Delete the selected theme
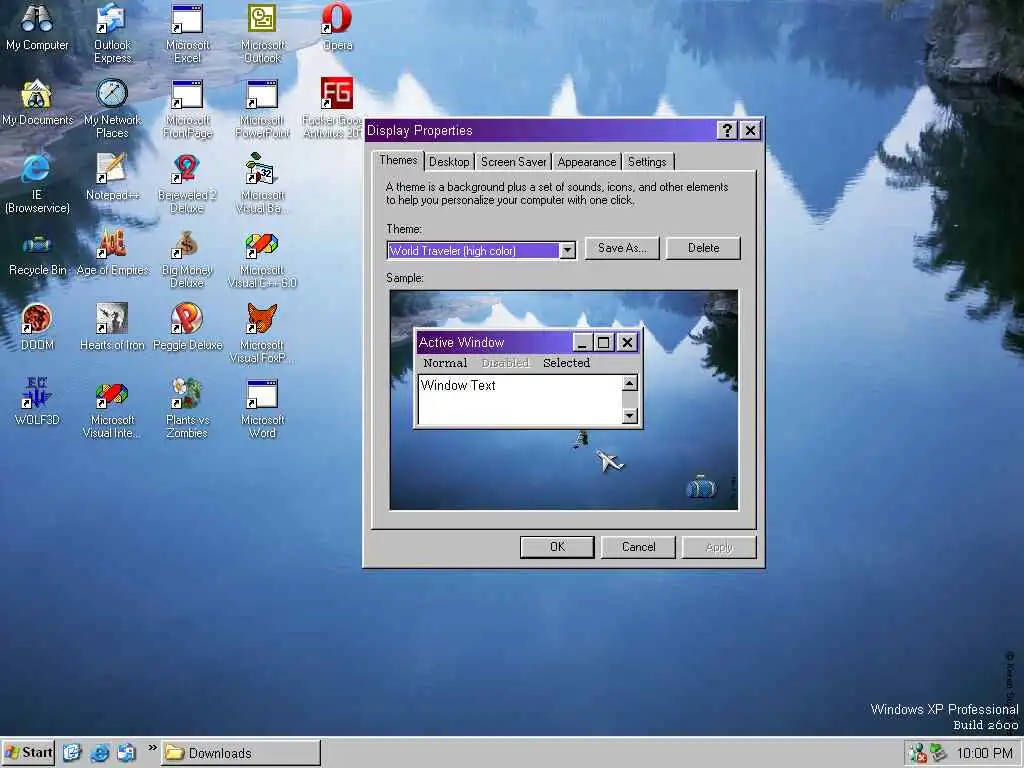This screenshot has width=1024, height=768. [x=703, y=248]
